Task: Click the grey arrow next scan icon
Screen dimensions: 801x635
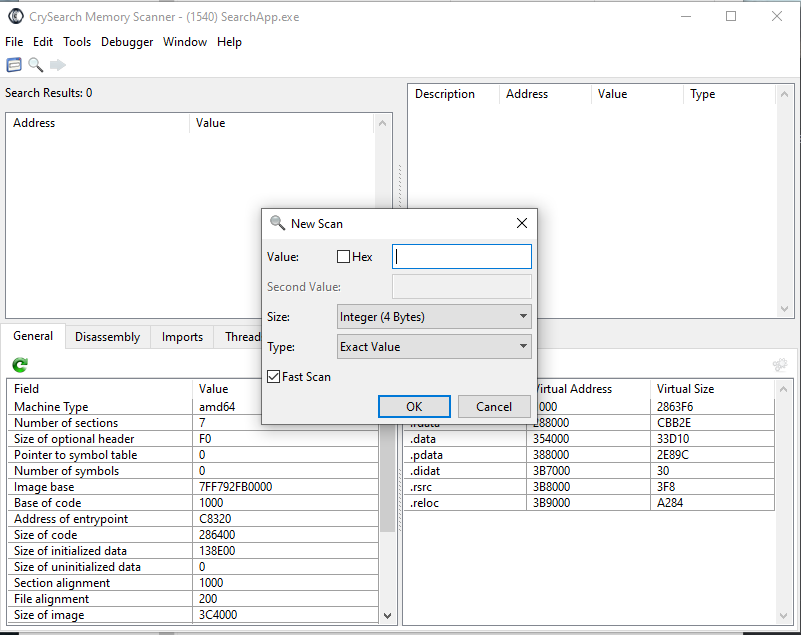Action: tap(58, 65)
